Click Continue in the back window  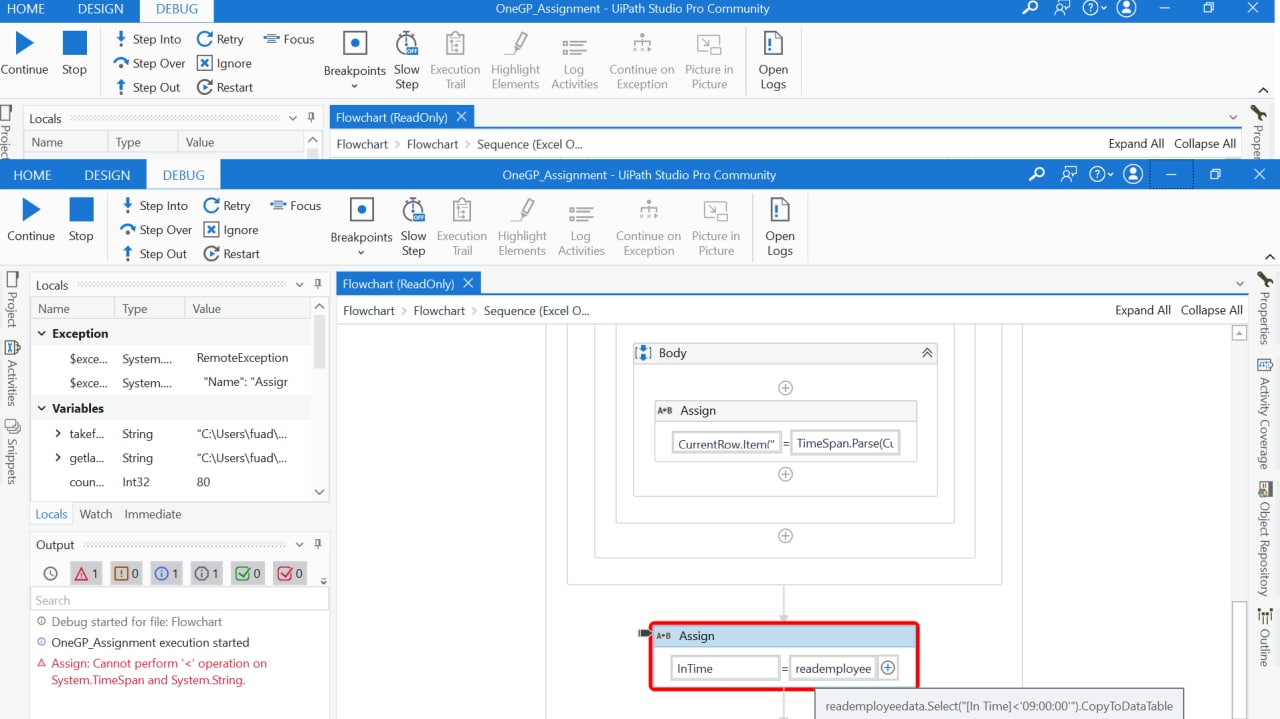tap(24, 54)
